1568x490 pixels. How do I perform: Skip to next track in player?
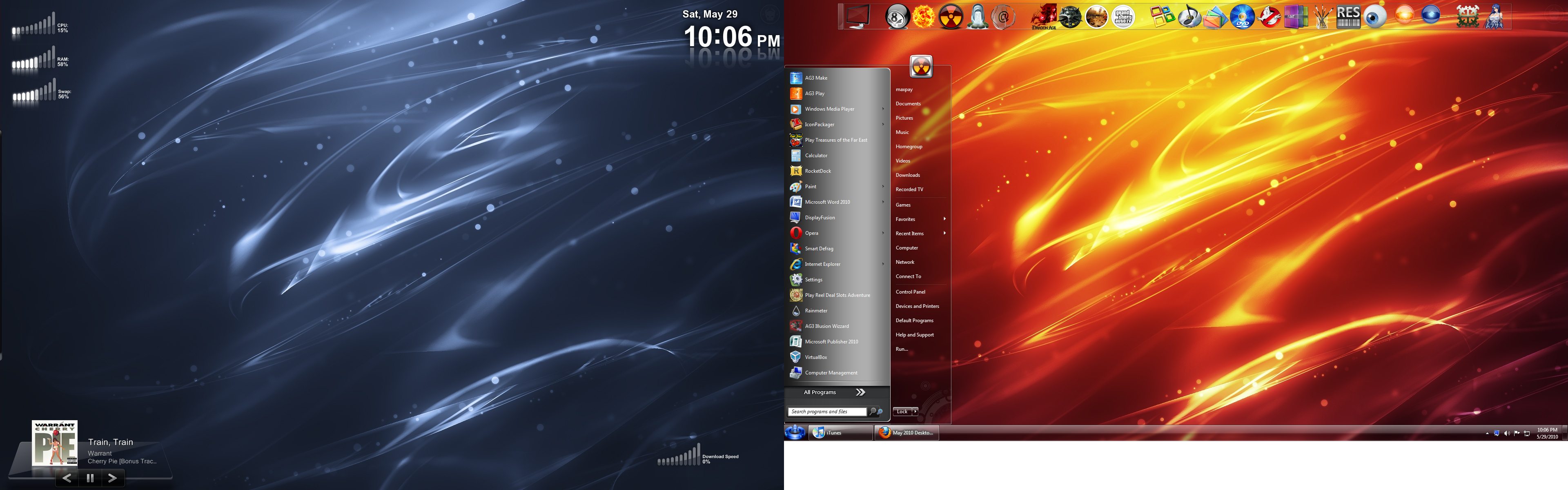tap(113, 478)
